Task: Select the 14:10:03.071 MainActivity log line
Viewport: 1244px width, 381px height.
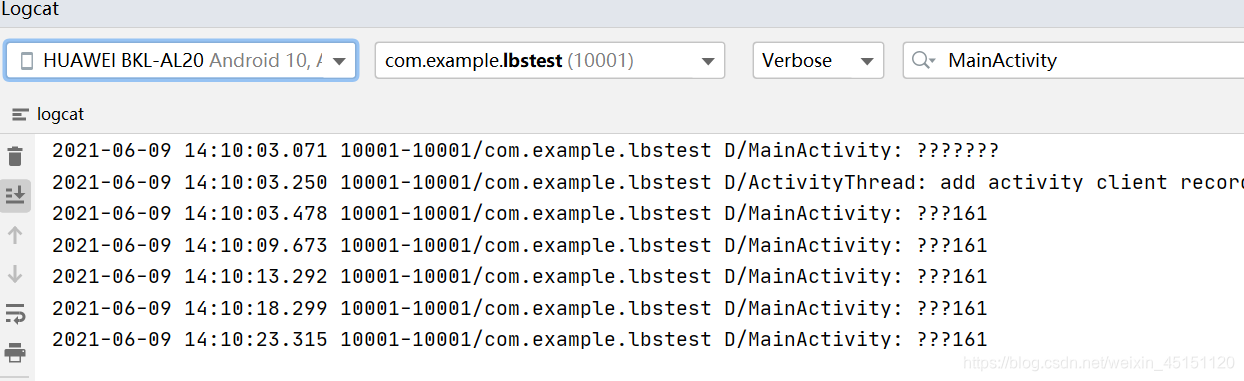Action: coord(525,151)
